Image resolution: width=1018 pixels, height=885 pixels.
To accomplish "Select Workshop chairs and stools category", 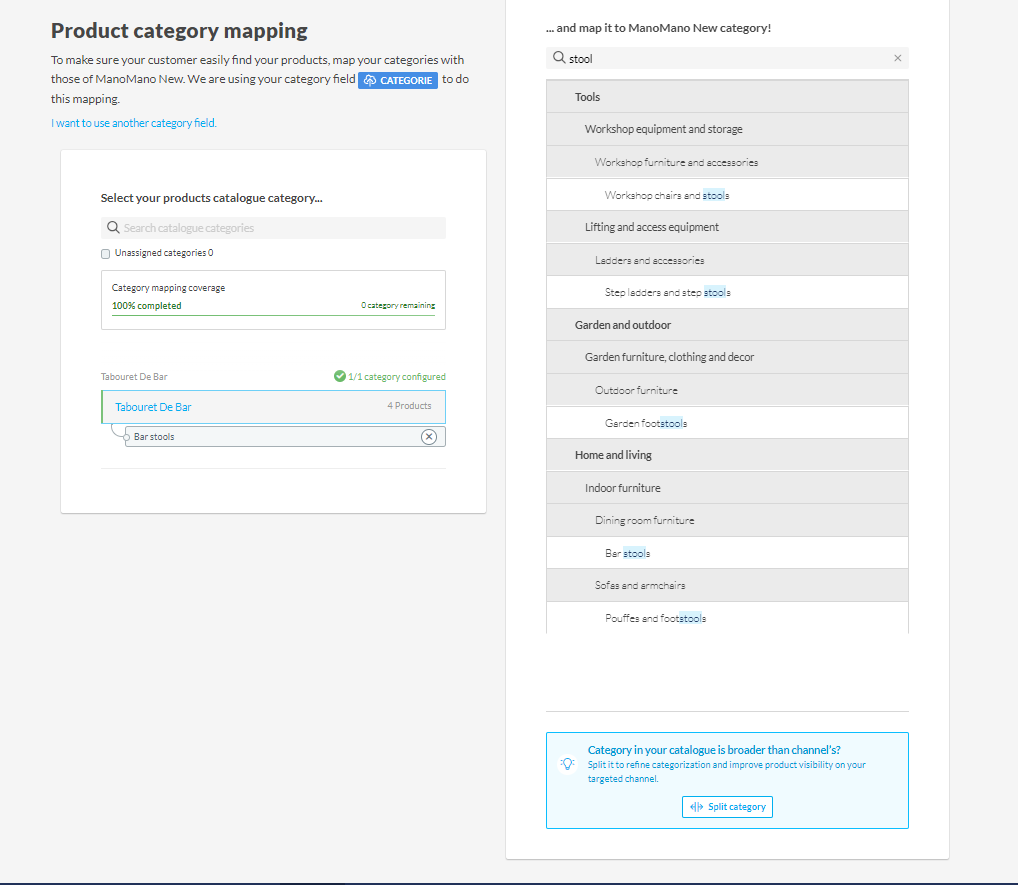I will click(667, 195).
